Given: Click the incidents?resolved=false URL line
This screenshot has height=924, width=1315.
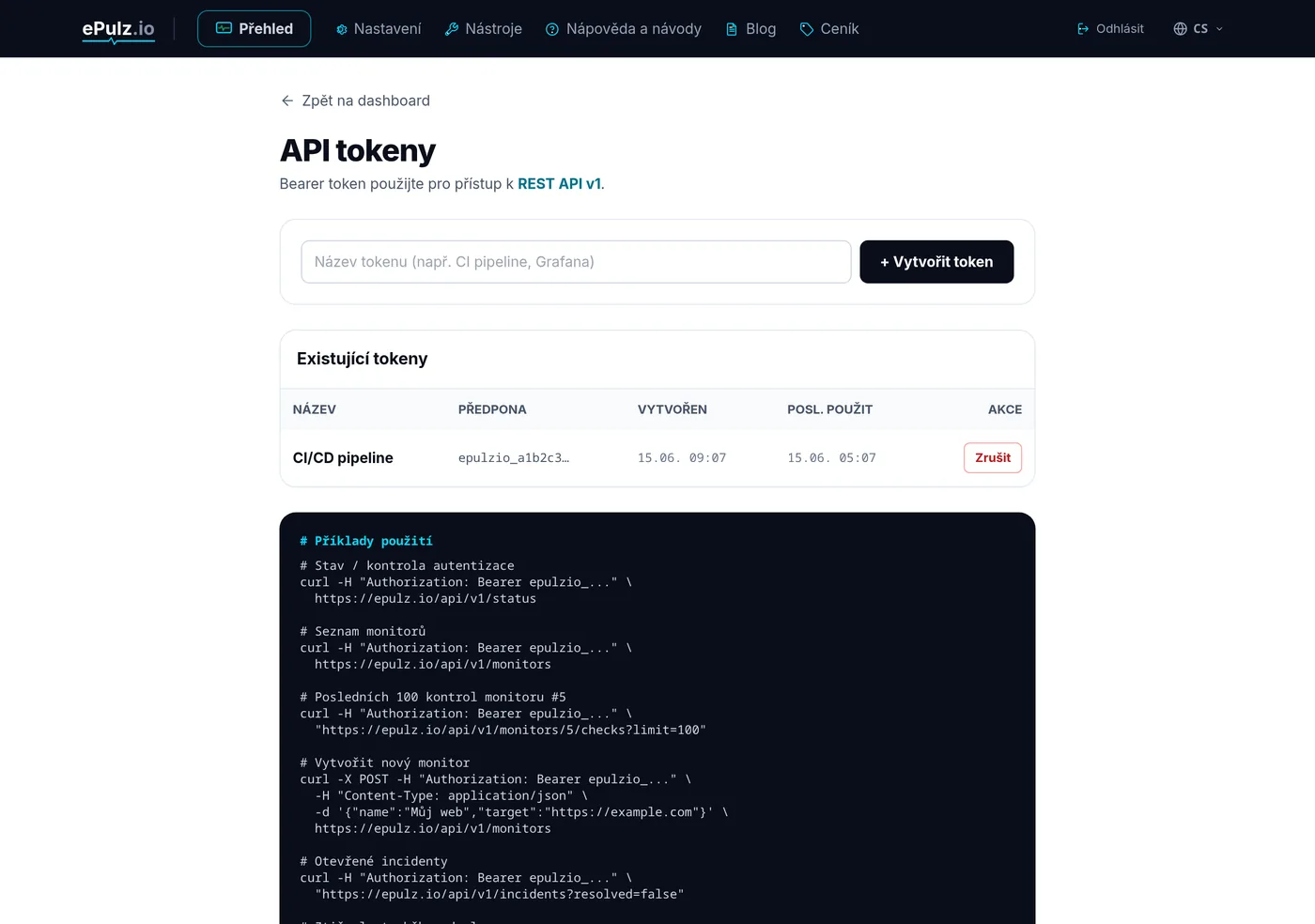Looking at the screenshot, I should [500, 894].
